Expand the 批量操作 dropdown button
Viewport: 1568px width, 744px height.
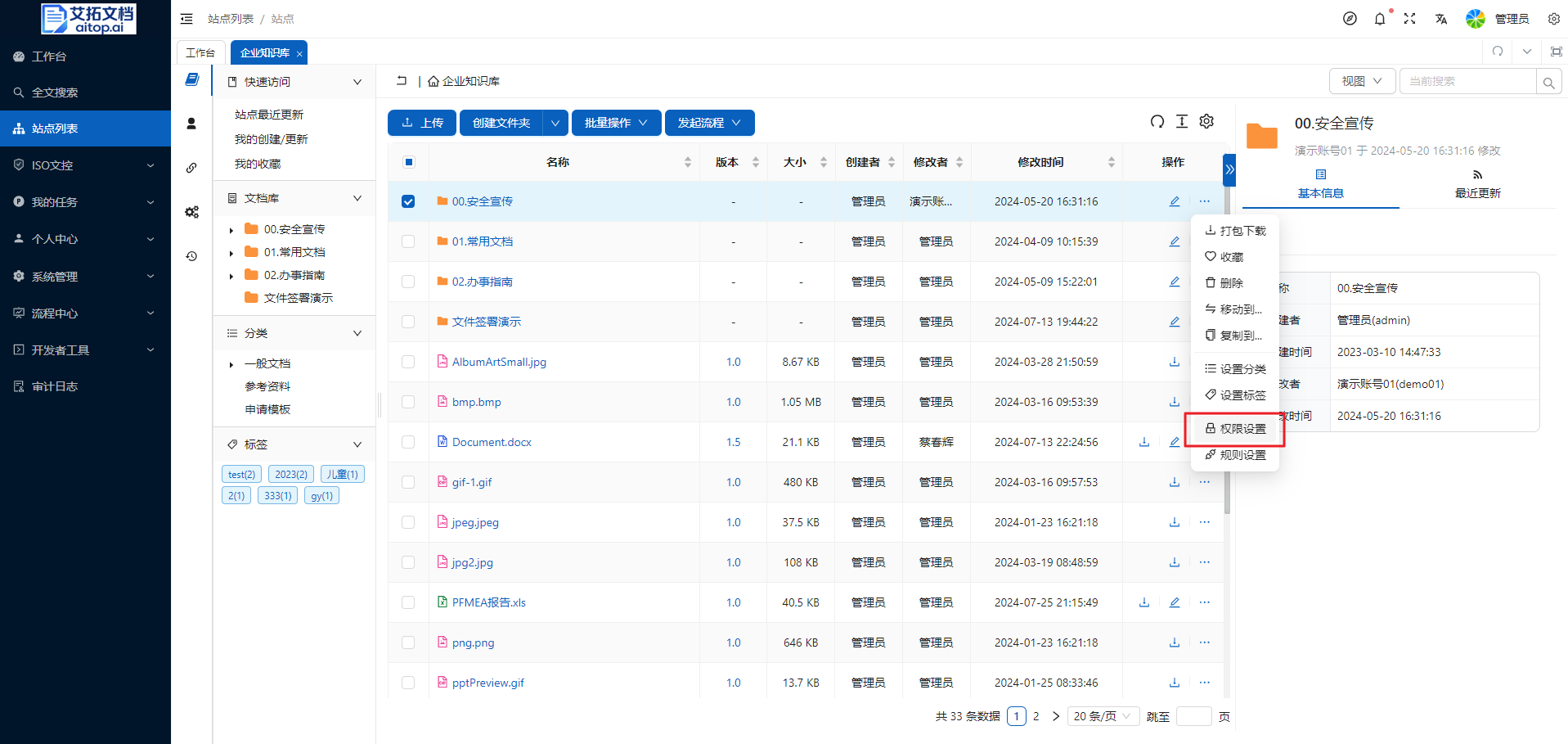point(616,123)
